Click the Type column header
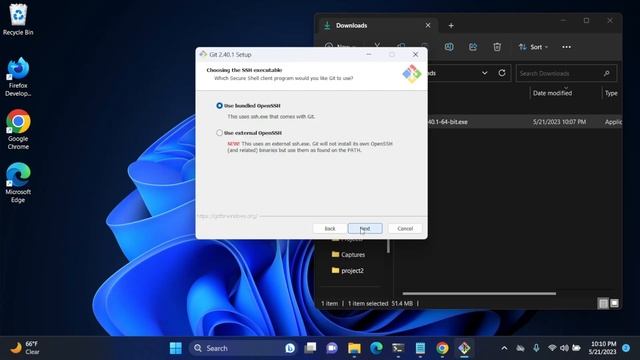This screenshot has height=360, width=640. (x=612, y=93)
